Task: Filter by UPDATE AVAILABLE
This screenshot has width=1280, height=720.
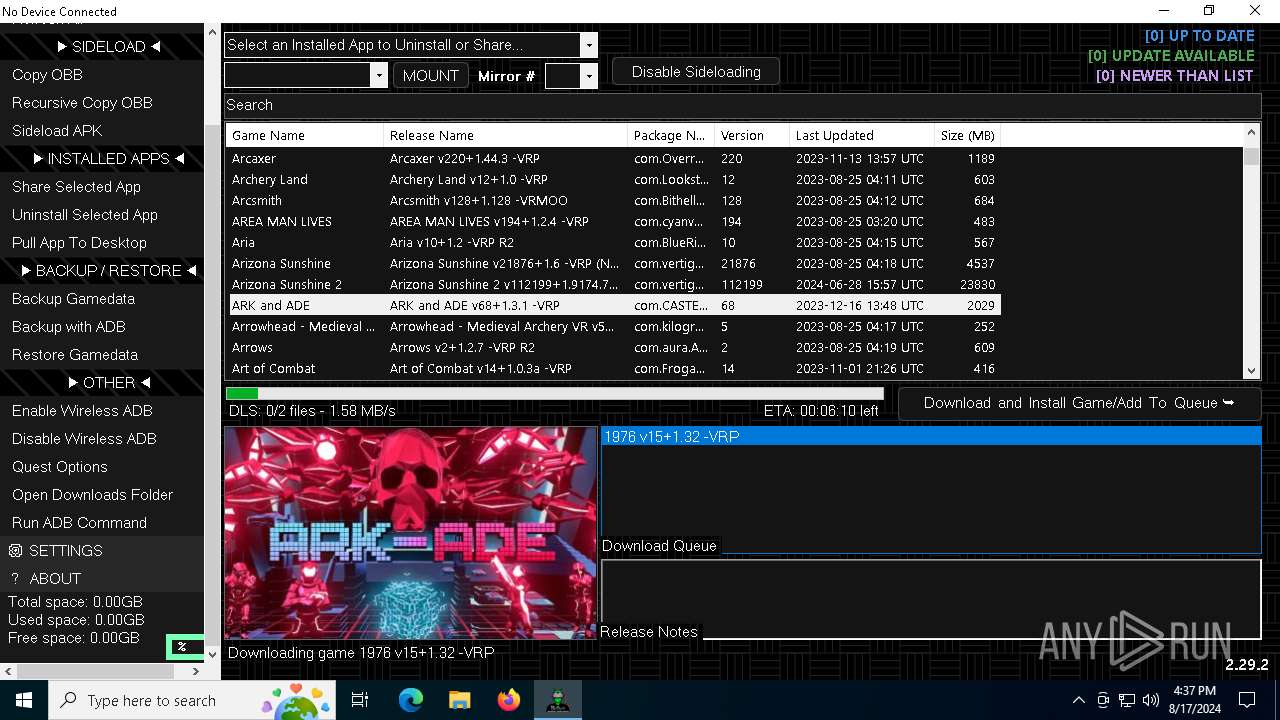Action: point(1171,56)
